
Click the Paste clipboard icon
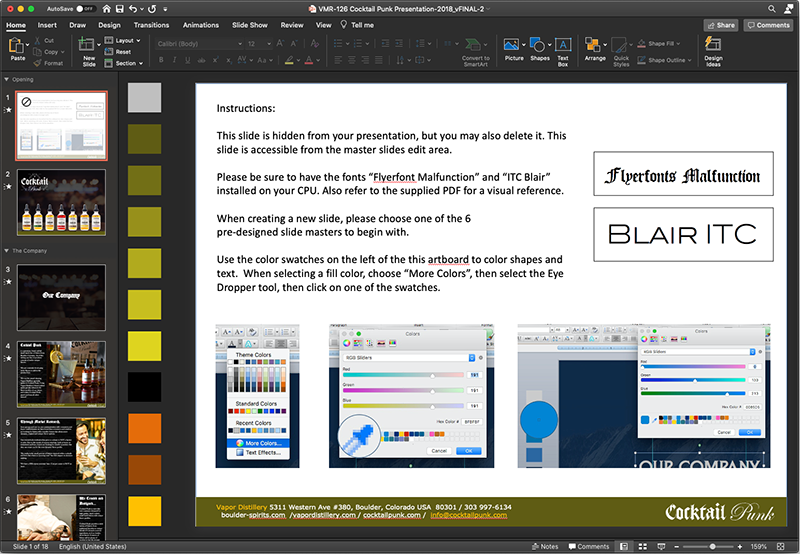pyautogui.click(x=16, y=46)
